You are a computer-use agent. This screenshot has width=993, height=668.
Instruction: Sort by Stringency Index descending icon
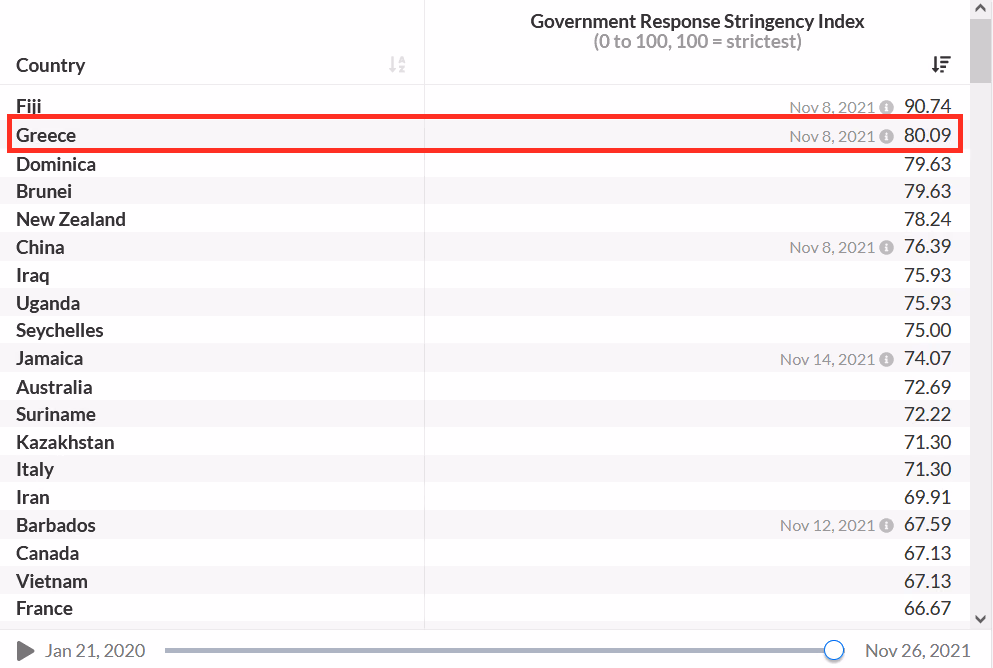[x=941, y=64]
